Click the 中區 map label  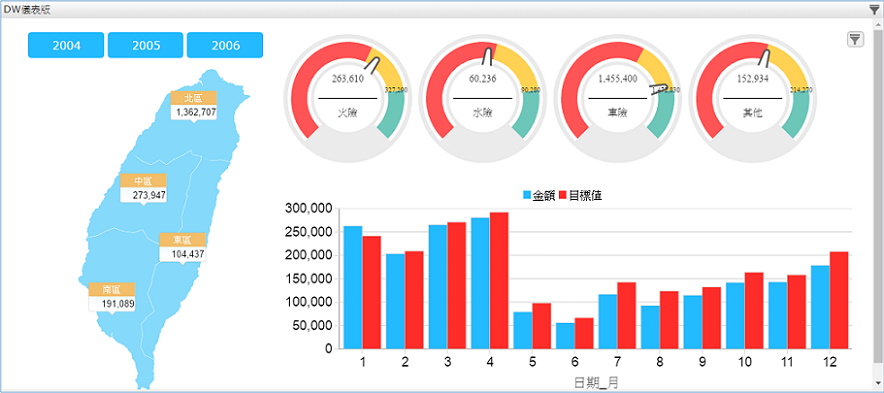click(x=143, y=181)
